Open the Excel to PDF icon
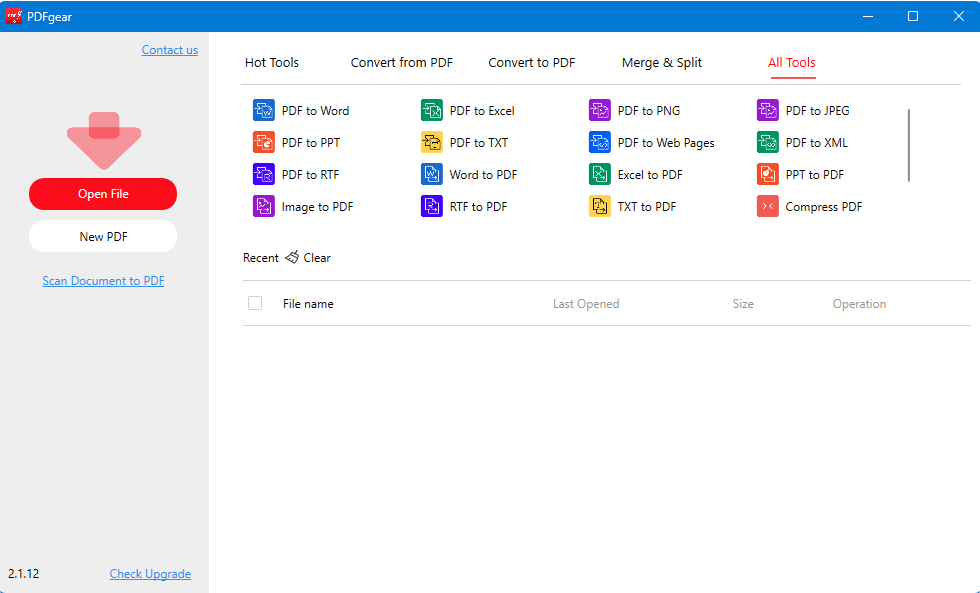Viewport: 980px width, 593px height. (600, 175)
